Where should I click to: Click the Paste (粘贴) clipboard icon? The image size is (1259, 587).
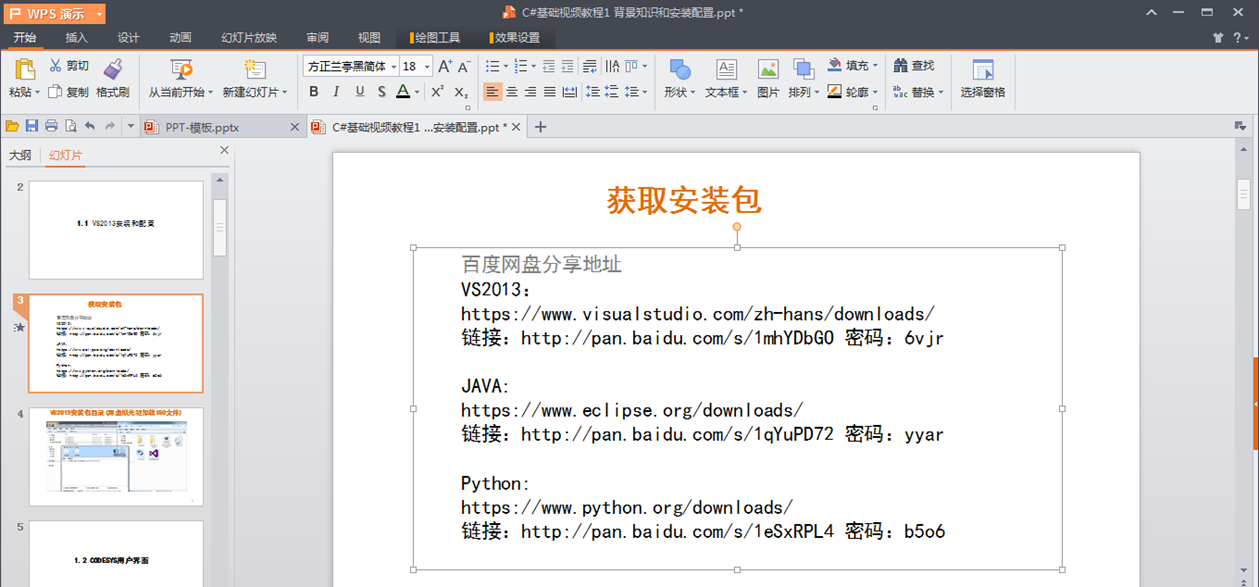coord(25,70)
